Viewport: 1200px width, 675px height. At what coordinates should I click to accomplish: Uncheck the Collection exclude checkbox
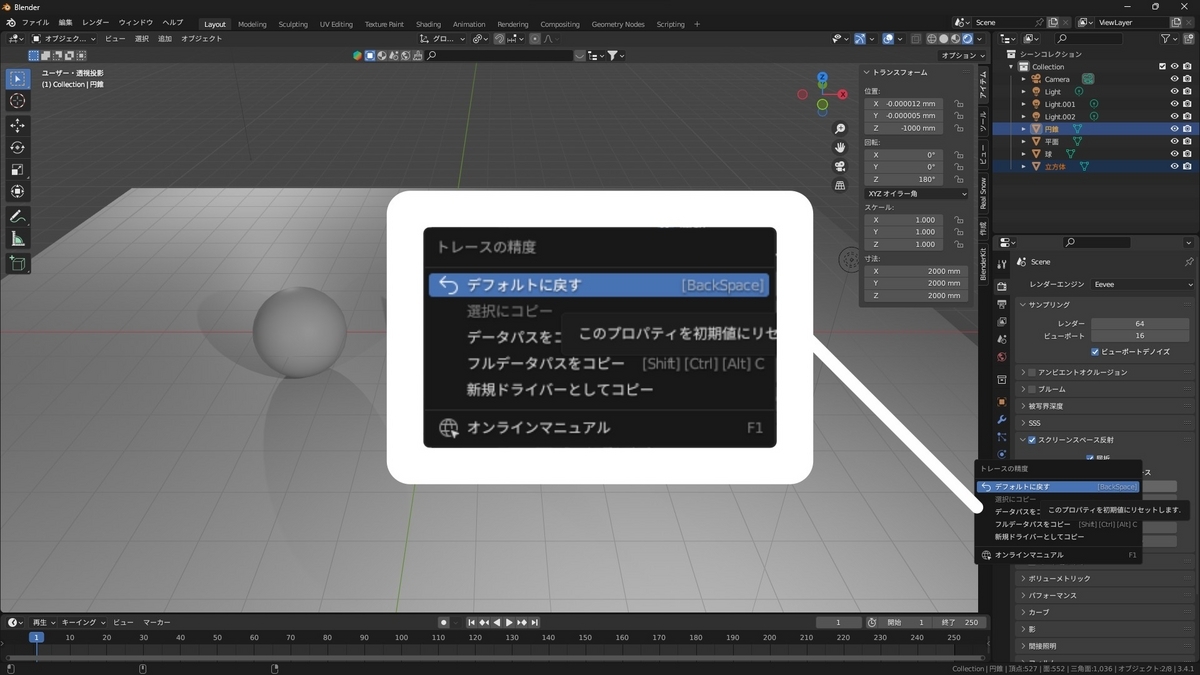(x=1162, y=67)
